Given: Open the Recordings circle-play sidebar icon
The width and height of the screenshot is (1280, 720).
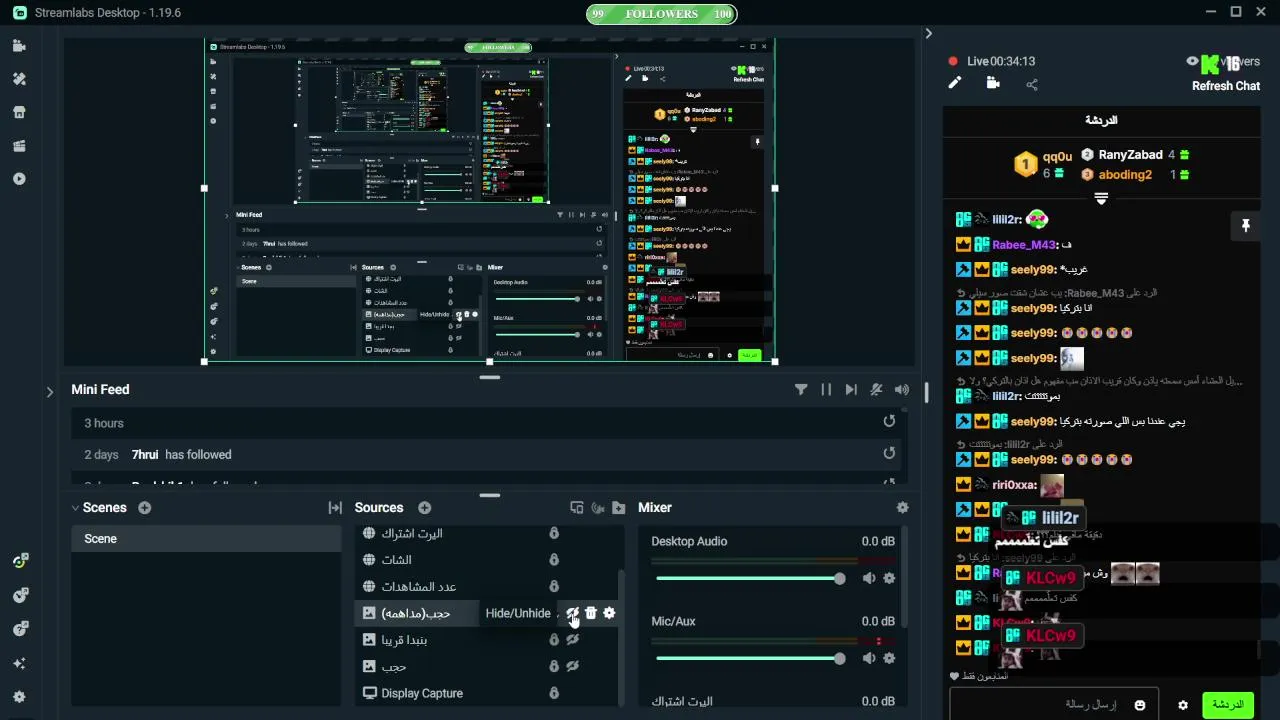Looking at the screenshot, I should click(x=19, y=179).
